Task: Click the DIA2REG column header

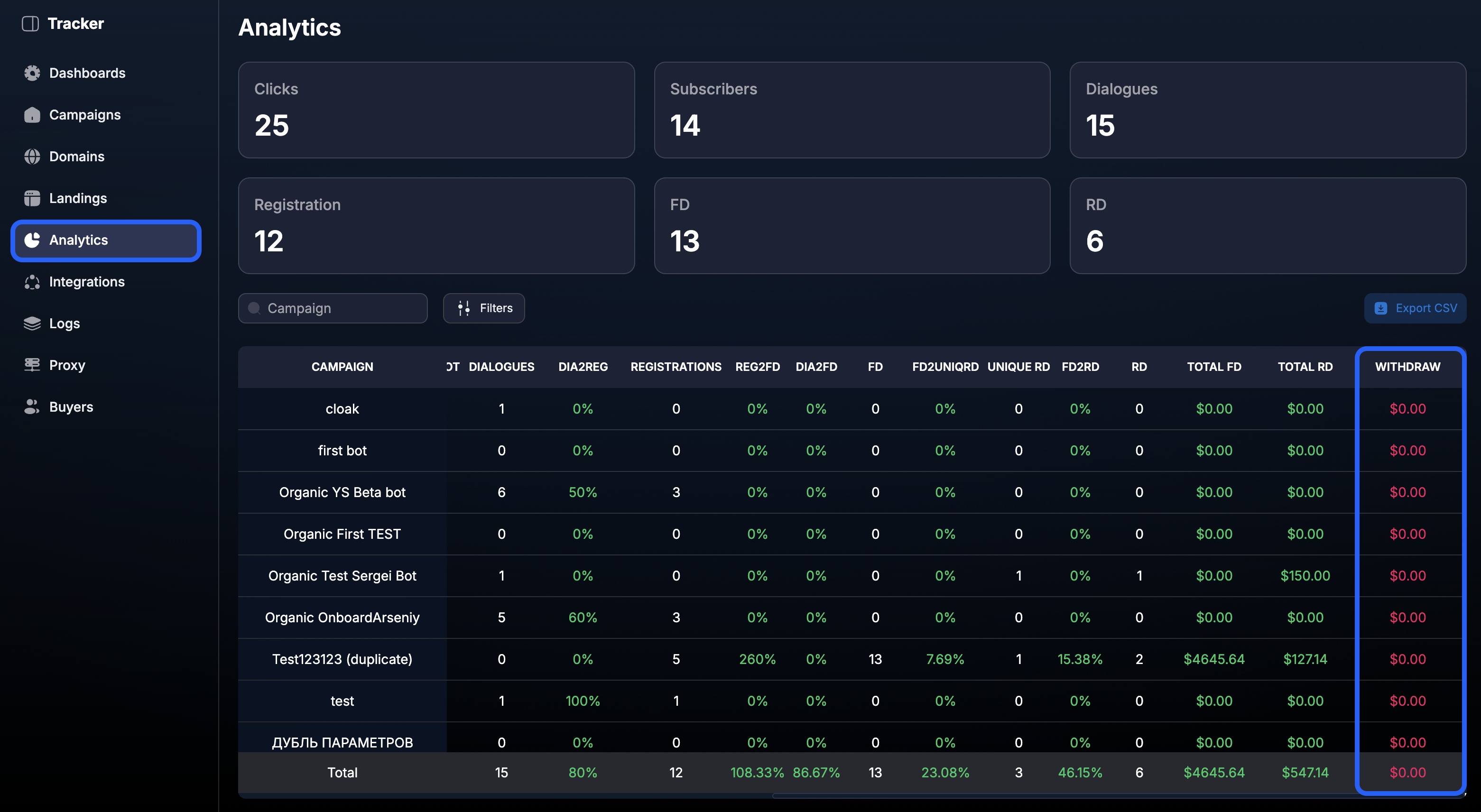Action: (583, 367)
